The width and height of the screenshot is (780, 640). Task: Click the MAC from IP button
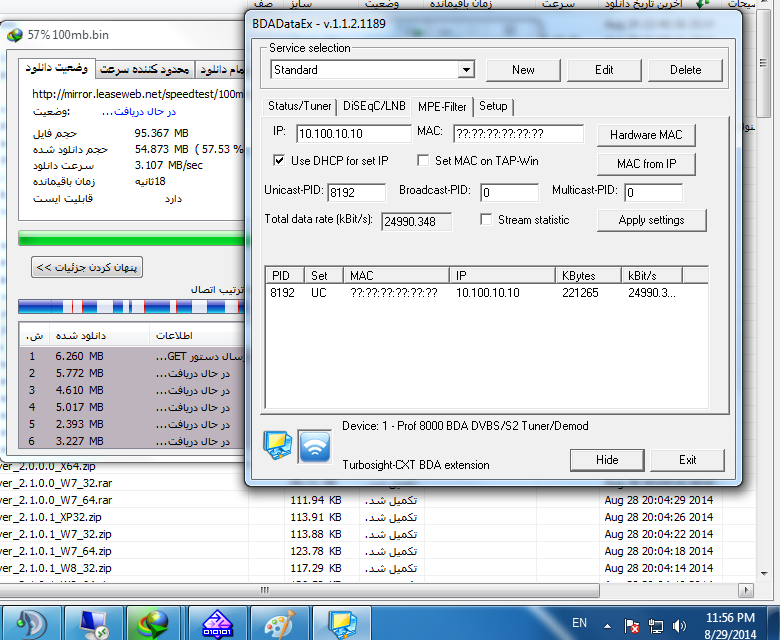[x=646, y=164]
